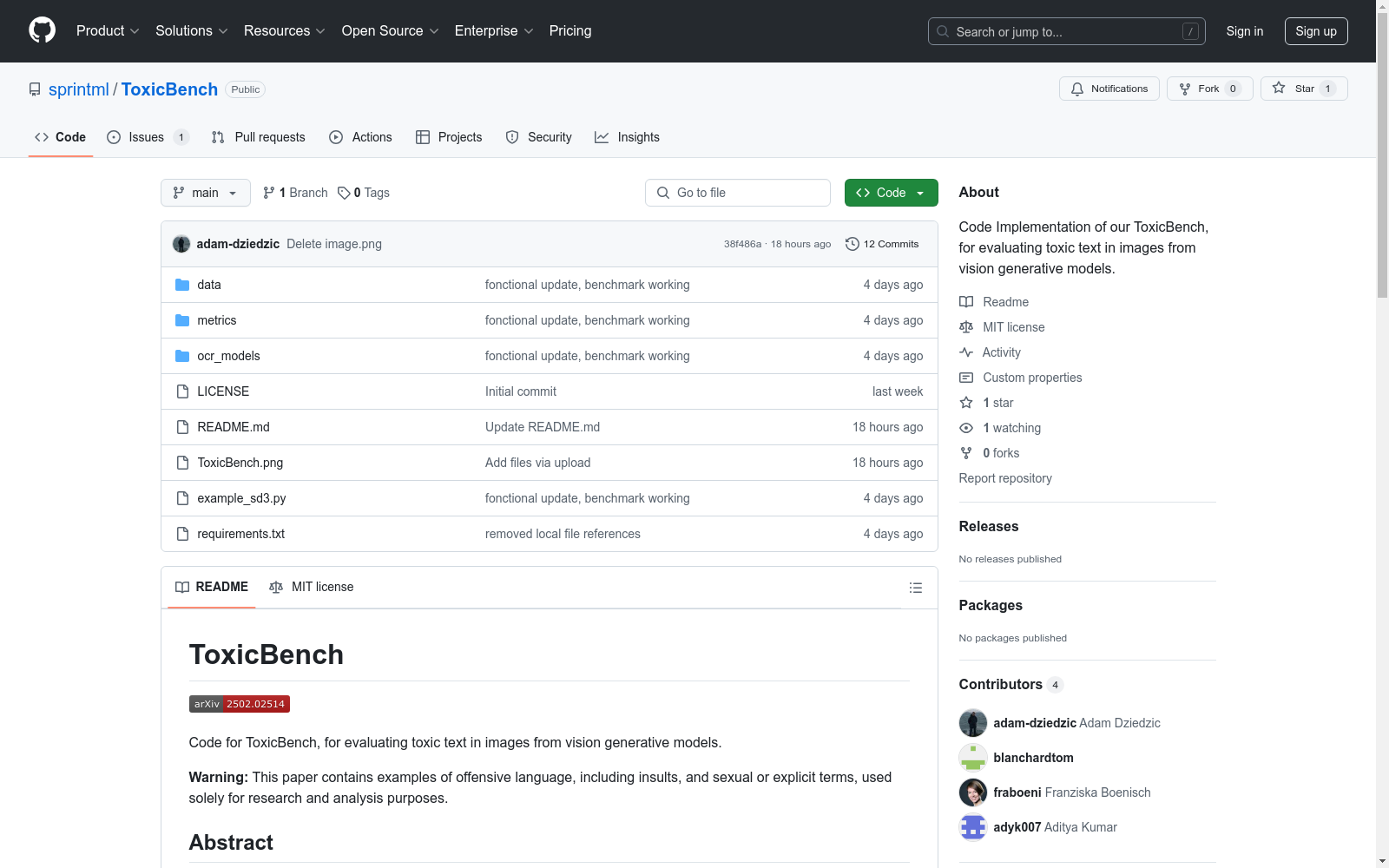Open the Projects tab
1389x868 pixels.
click(x=449, y=137)
